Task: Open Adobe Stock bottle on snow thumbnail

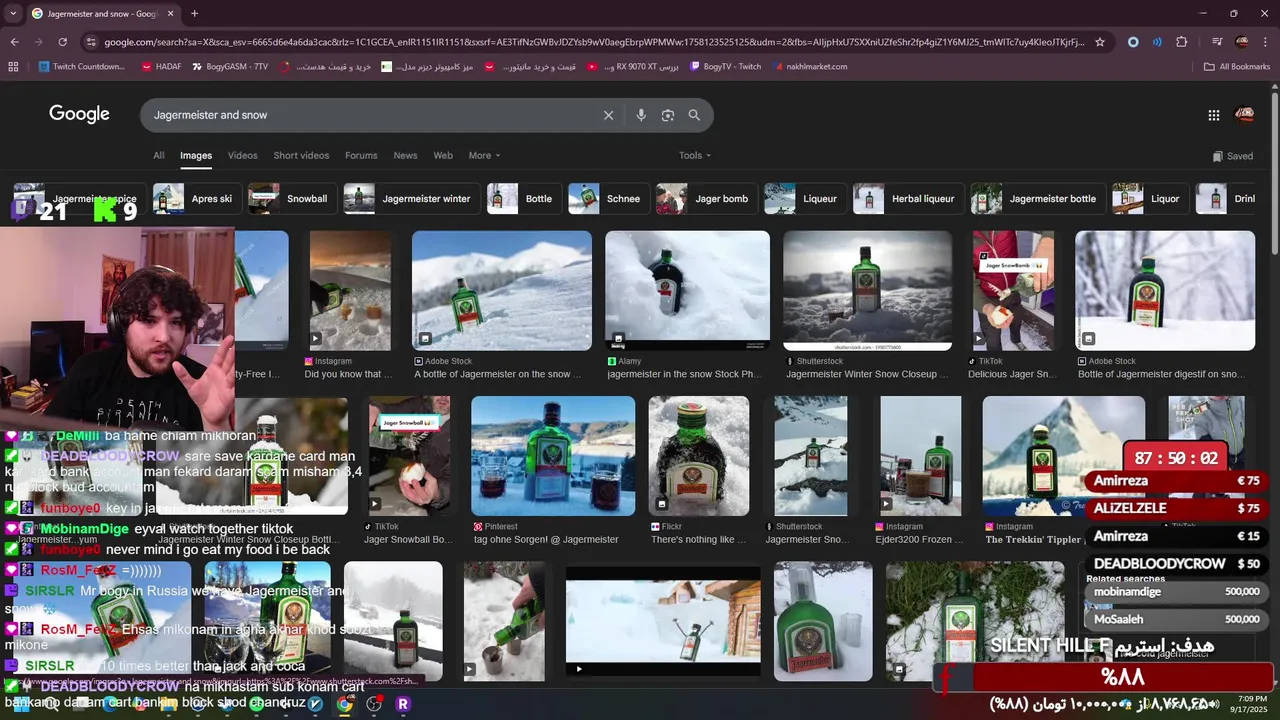Action: coord(502,290)
